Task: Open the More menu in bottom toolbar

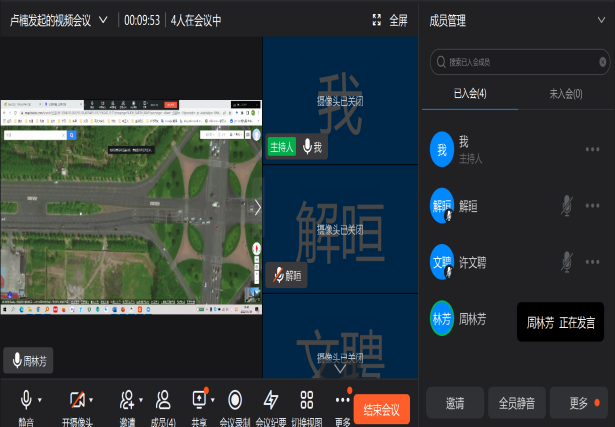Action: point(342,400)
